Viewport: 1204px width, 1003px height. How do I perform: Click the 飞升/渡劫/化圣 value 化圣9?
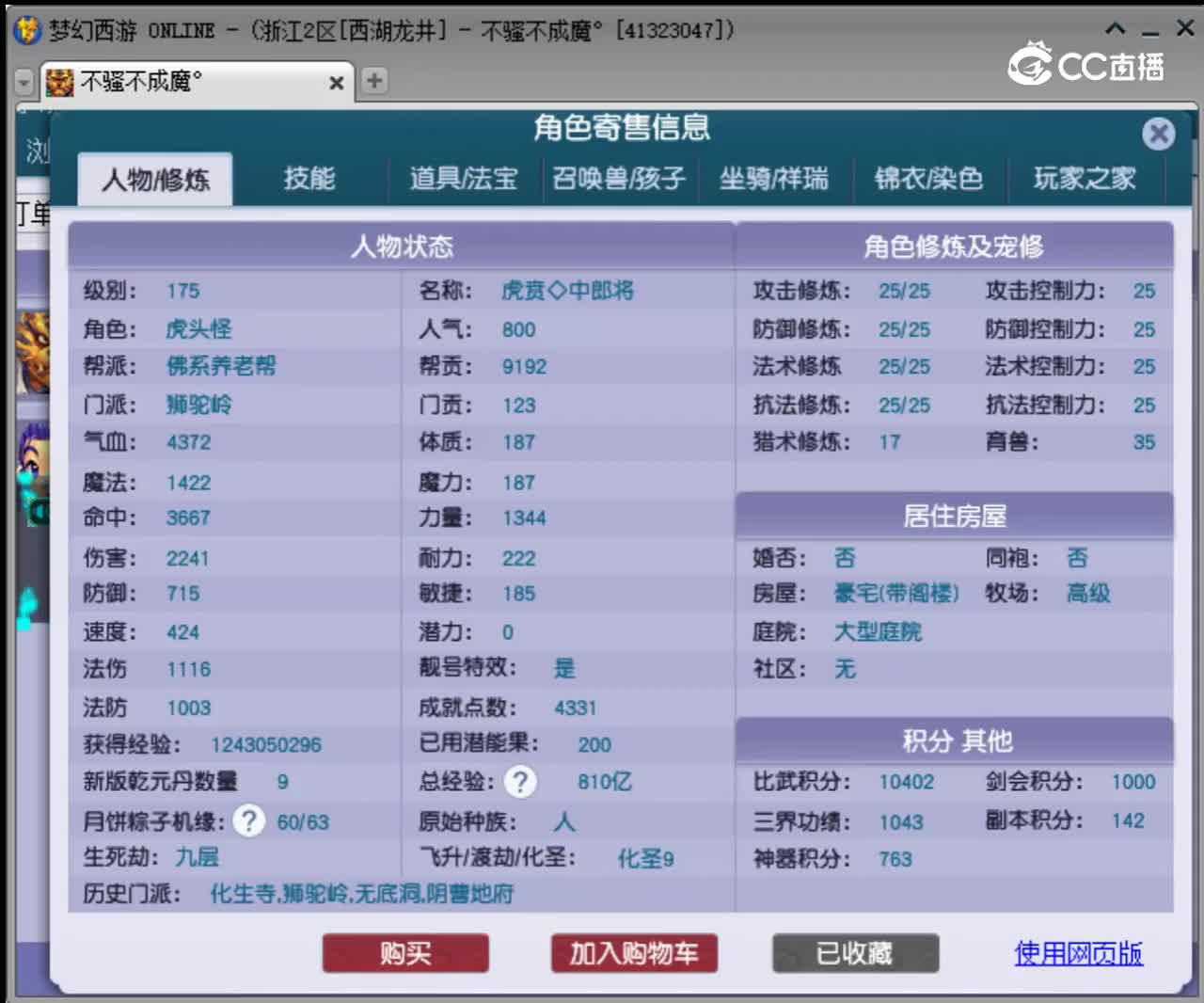(645, 858)
